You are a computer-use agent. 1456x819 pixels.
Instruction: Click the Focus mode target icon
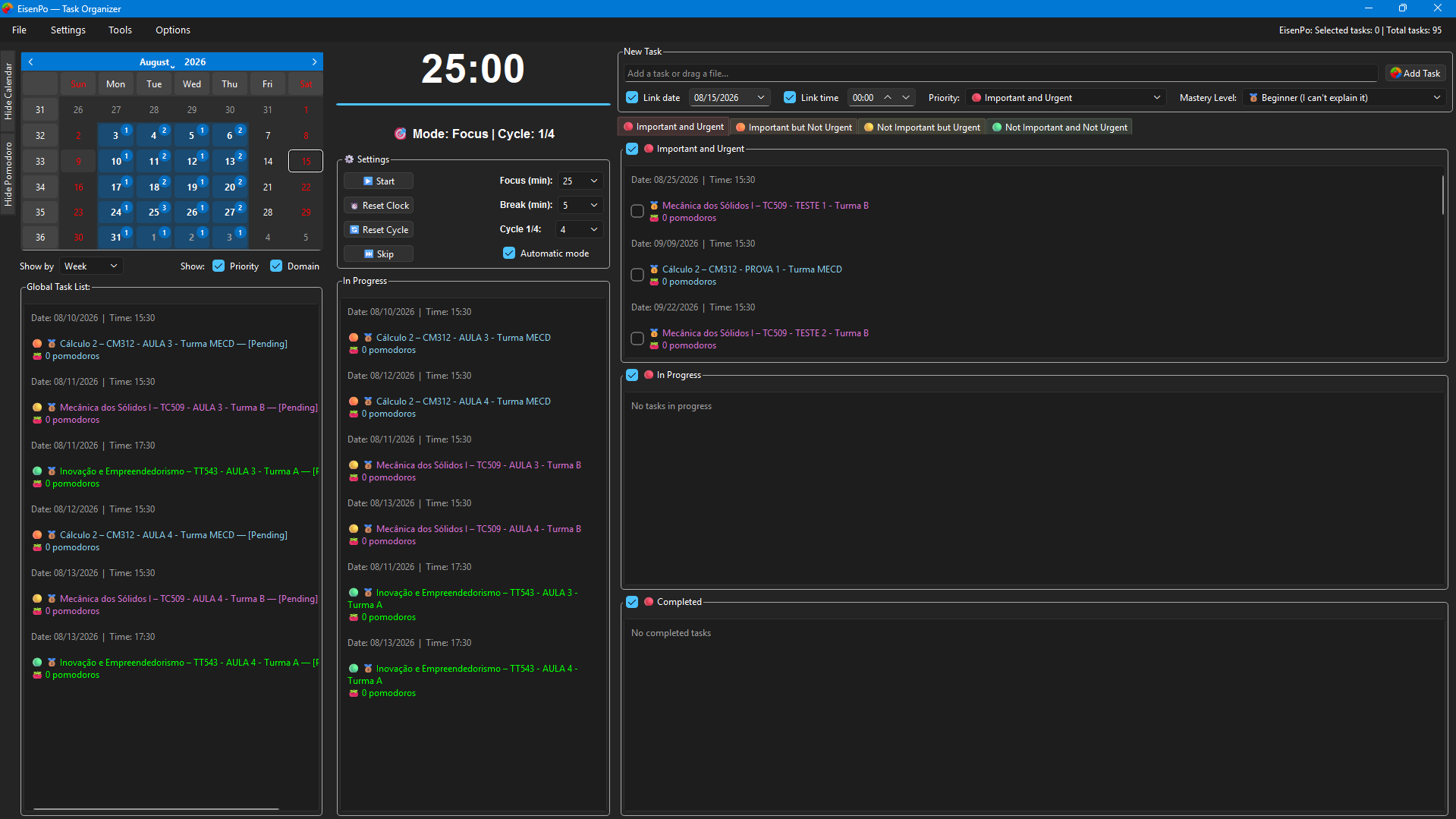[401, 134]
